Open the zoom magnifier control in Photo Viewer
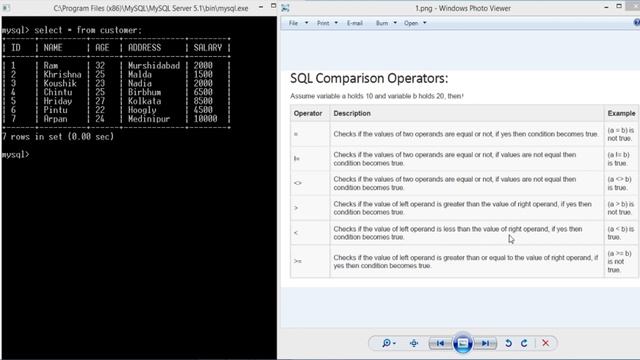Screen dimensions: 640x360 point(388,343)
